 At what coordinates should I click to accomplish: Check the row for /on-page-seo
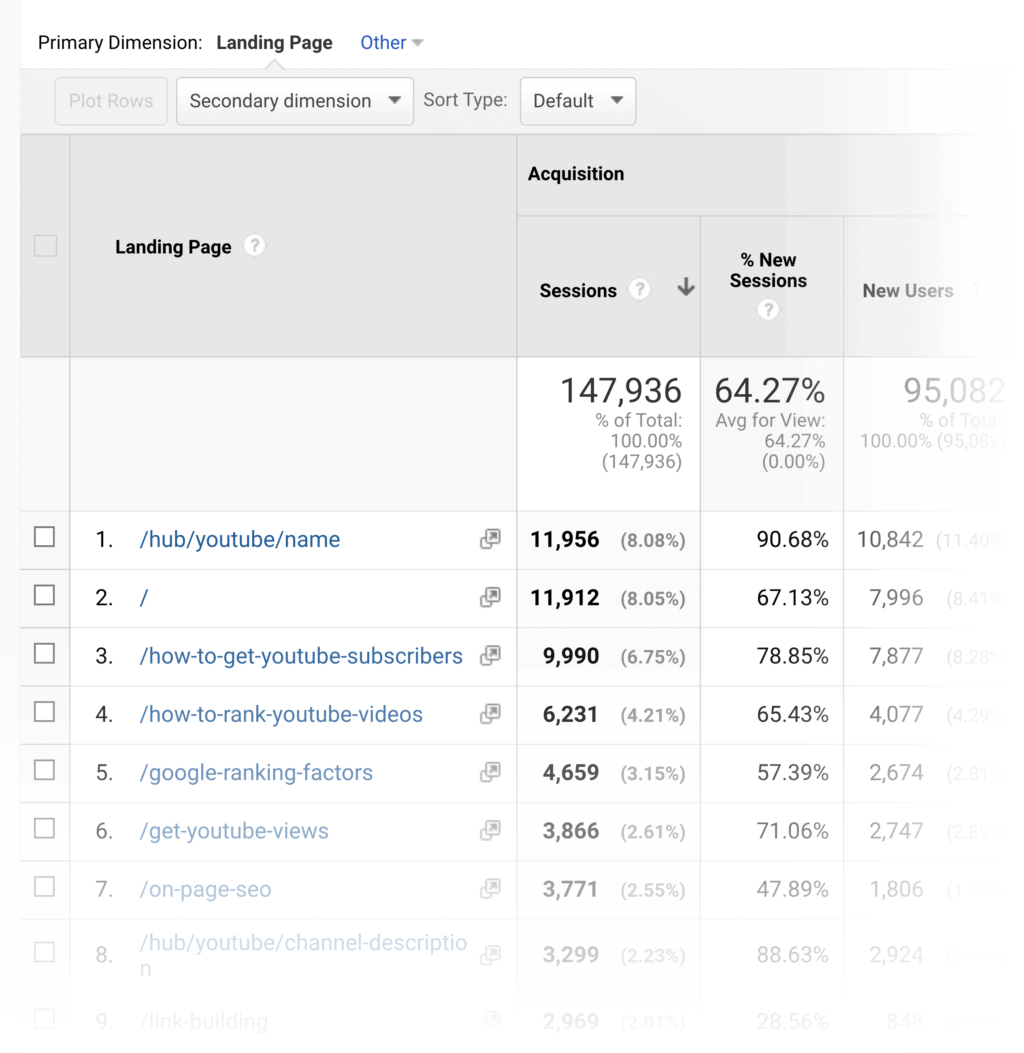(45, 888)
